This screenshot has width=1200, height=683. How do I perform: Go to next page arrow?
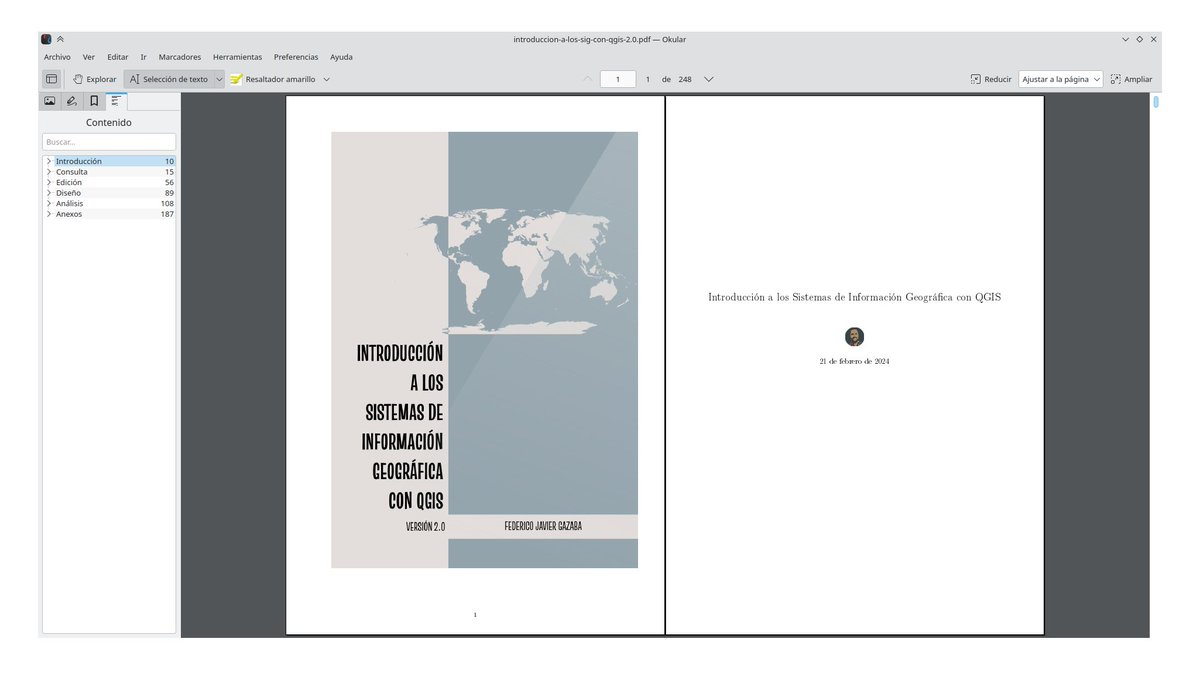pyautogui.click(x=709, y=79)
